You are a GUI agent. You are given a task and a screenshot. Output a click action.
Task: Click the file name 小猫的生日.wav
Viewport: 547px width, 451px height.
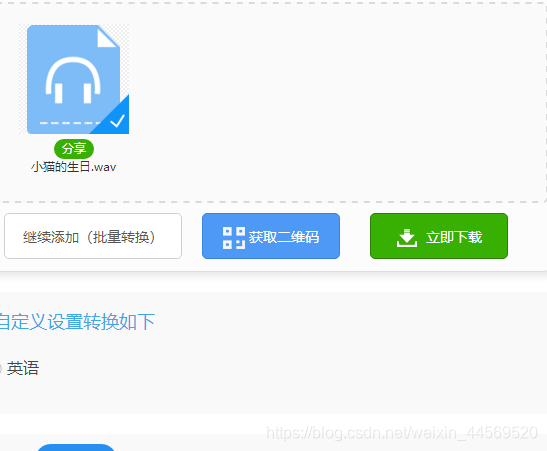[74, 167]
